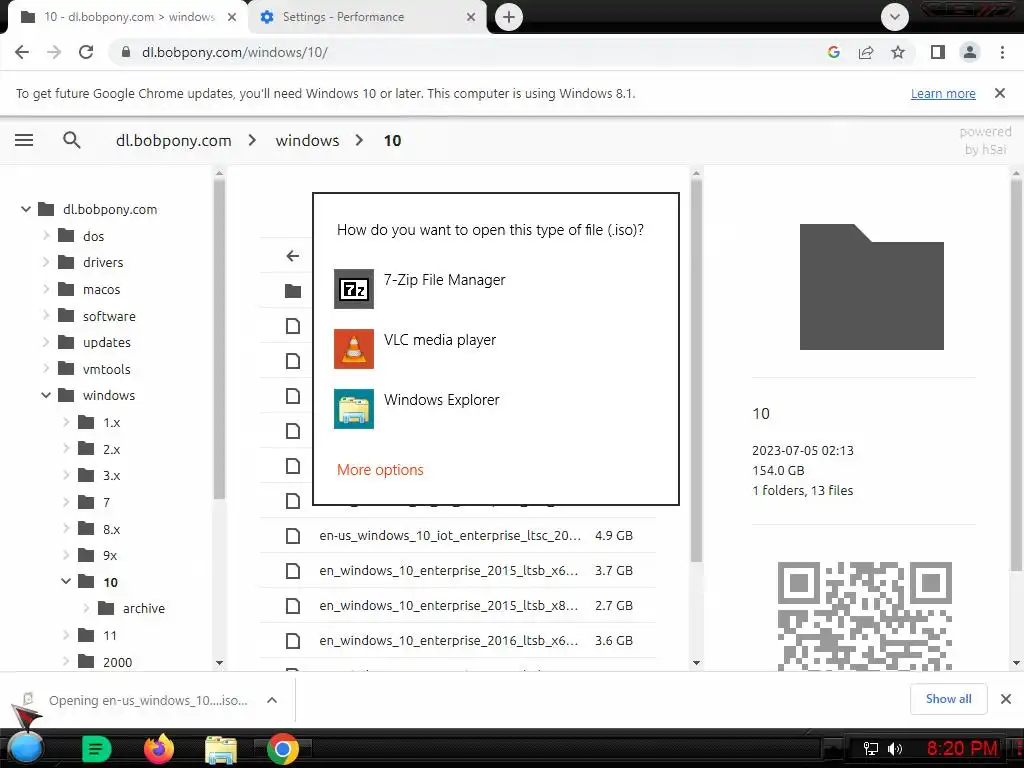Expand the macos folder
The height and width of the screenshot is (768, 1024).
click(46, 289)
